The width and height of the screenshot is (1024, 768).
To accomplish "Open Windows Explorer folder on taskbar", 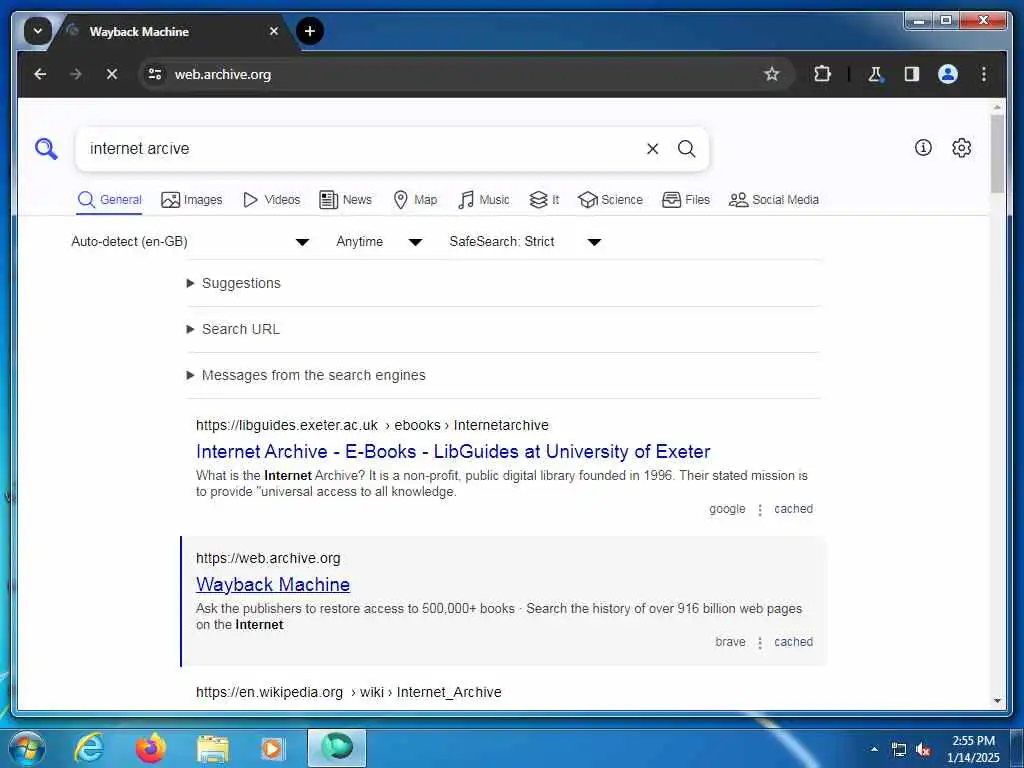I will pos(213,749).
